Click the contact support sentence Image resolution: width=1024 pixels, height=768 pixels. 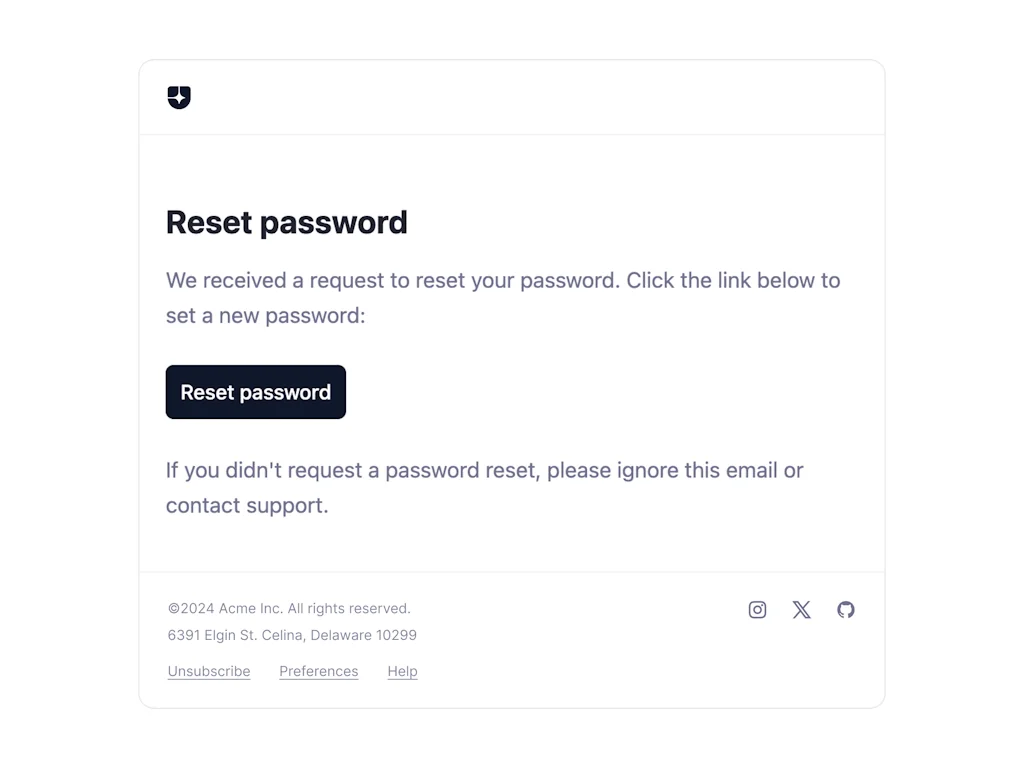(x=485, y=487)
